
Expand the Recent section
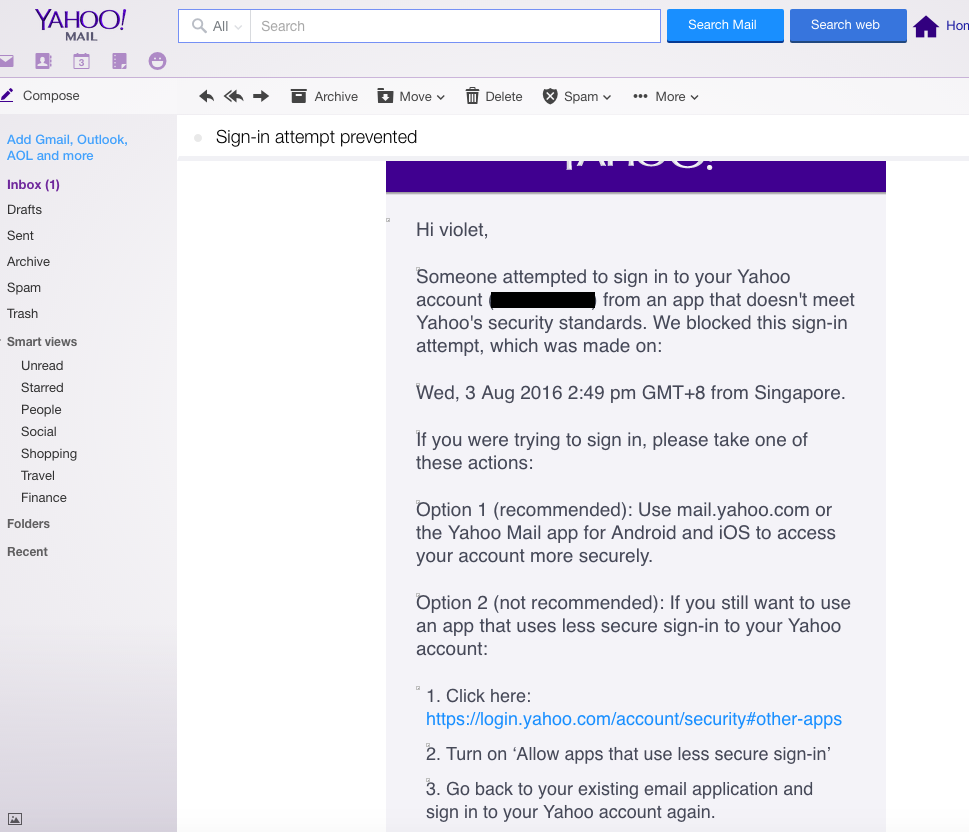click(x=27, y=551)
